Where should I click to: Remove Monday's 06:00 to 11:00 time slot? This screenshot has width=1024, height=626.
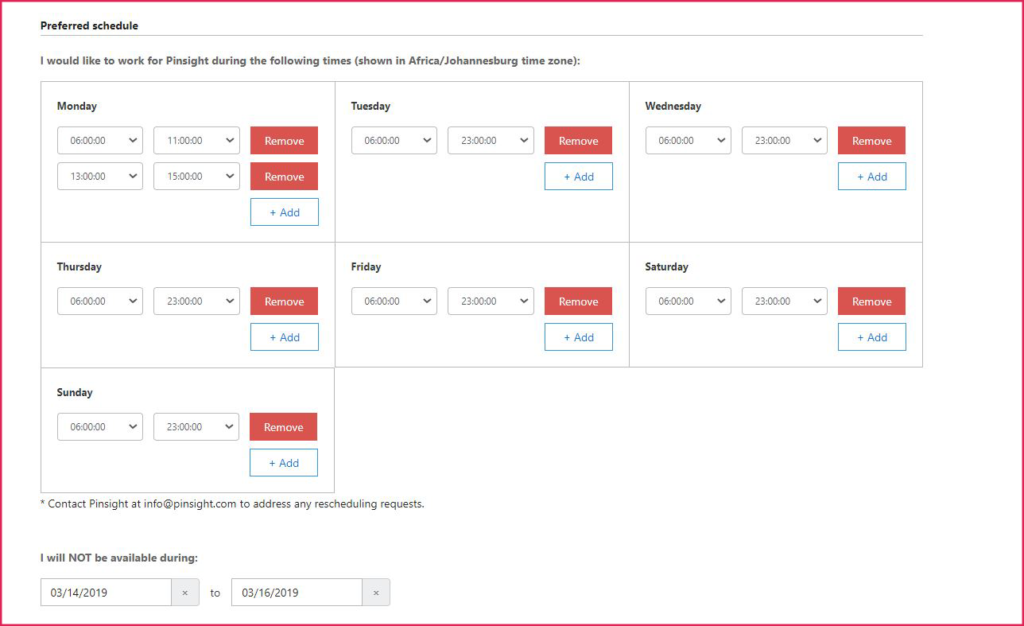point(284,141)
